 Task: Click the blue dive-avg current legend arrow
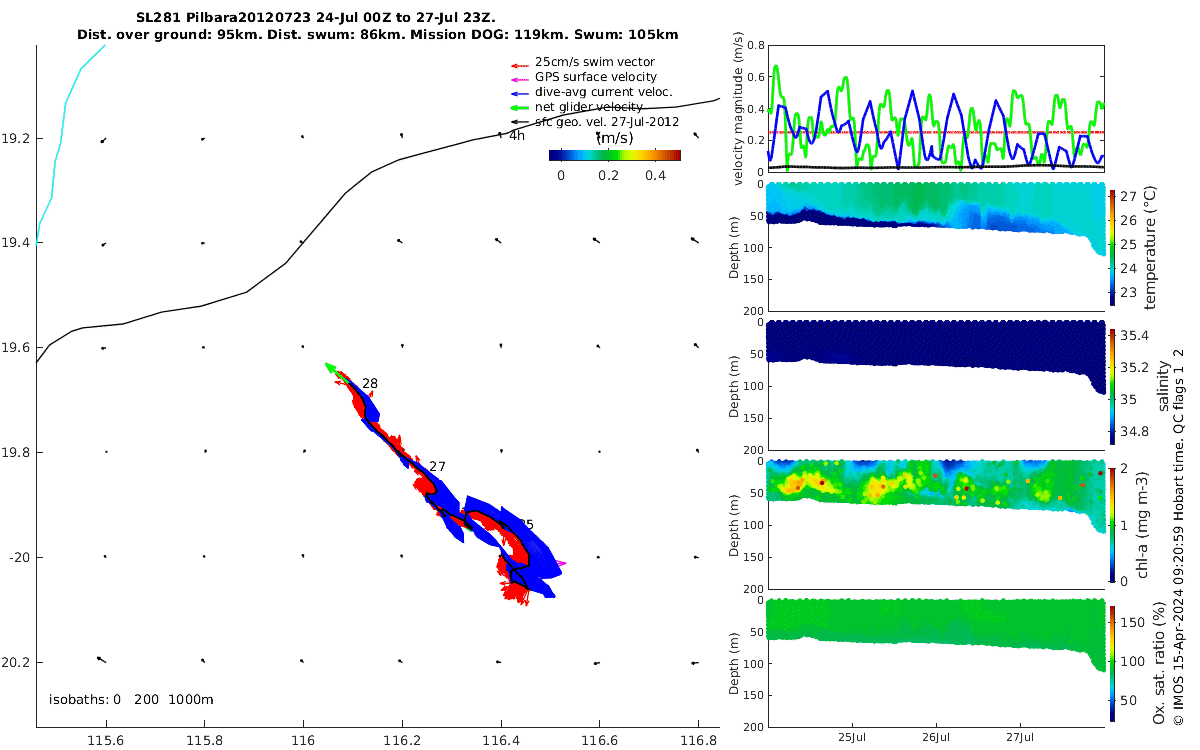[x=519, y=92]
